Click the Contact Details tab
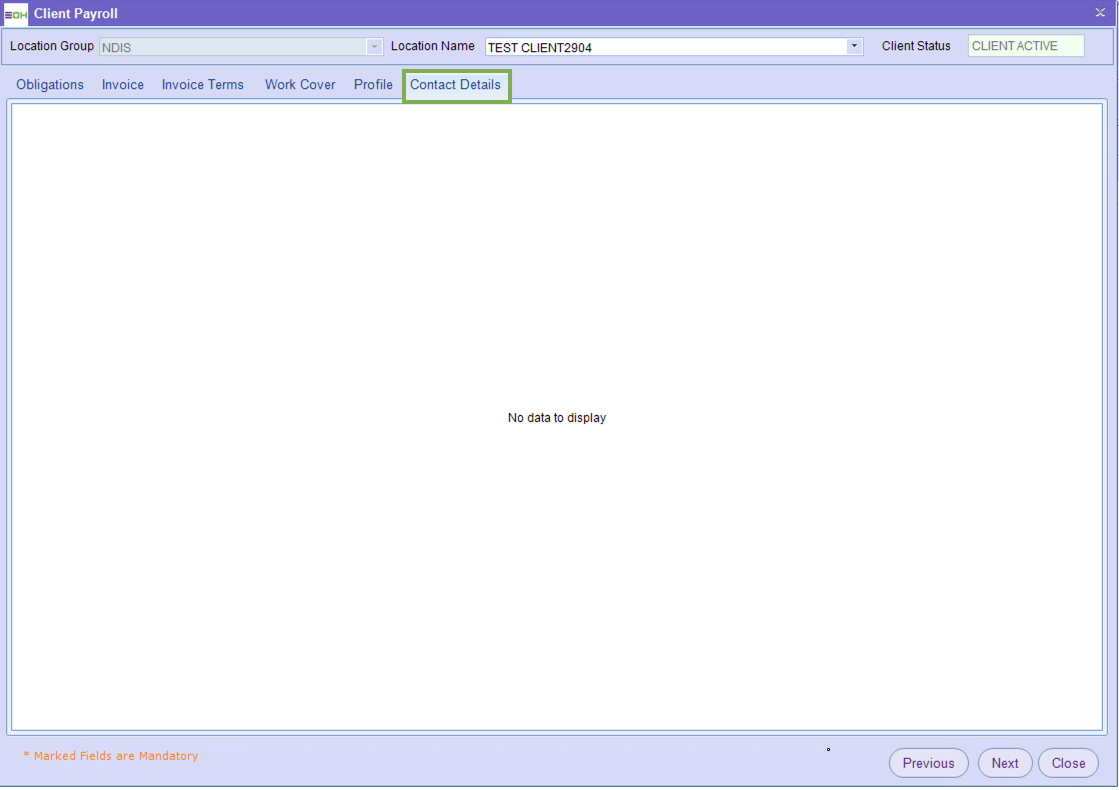 [456, 85]
